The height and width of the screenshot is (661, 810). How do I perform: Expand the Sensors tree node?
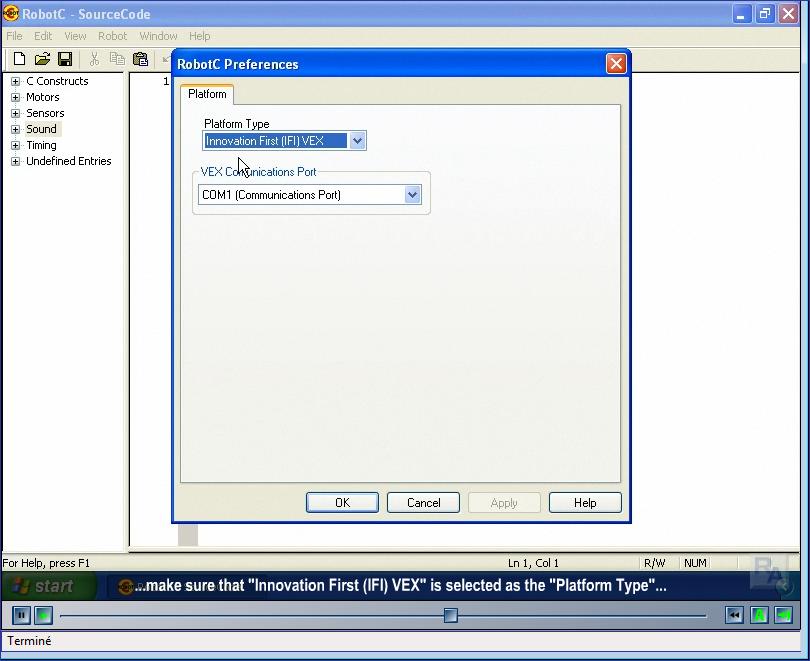(x=15, y=113)
